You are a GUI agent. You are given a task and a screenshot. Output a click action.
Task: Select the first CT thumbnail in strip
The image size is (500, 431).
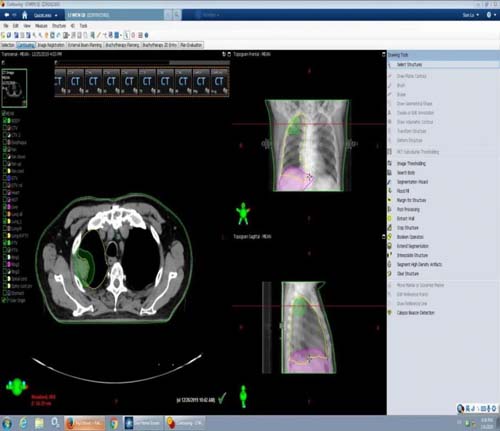coord(60,82)
